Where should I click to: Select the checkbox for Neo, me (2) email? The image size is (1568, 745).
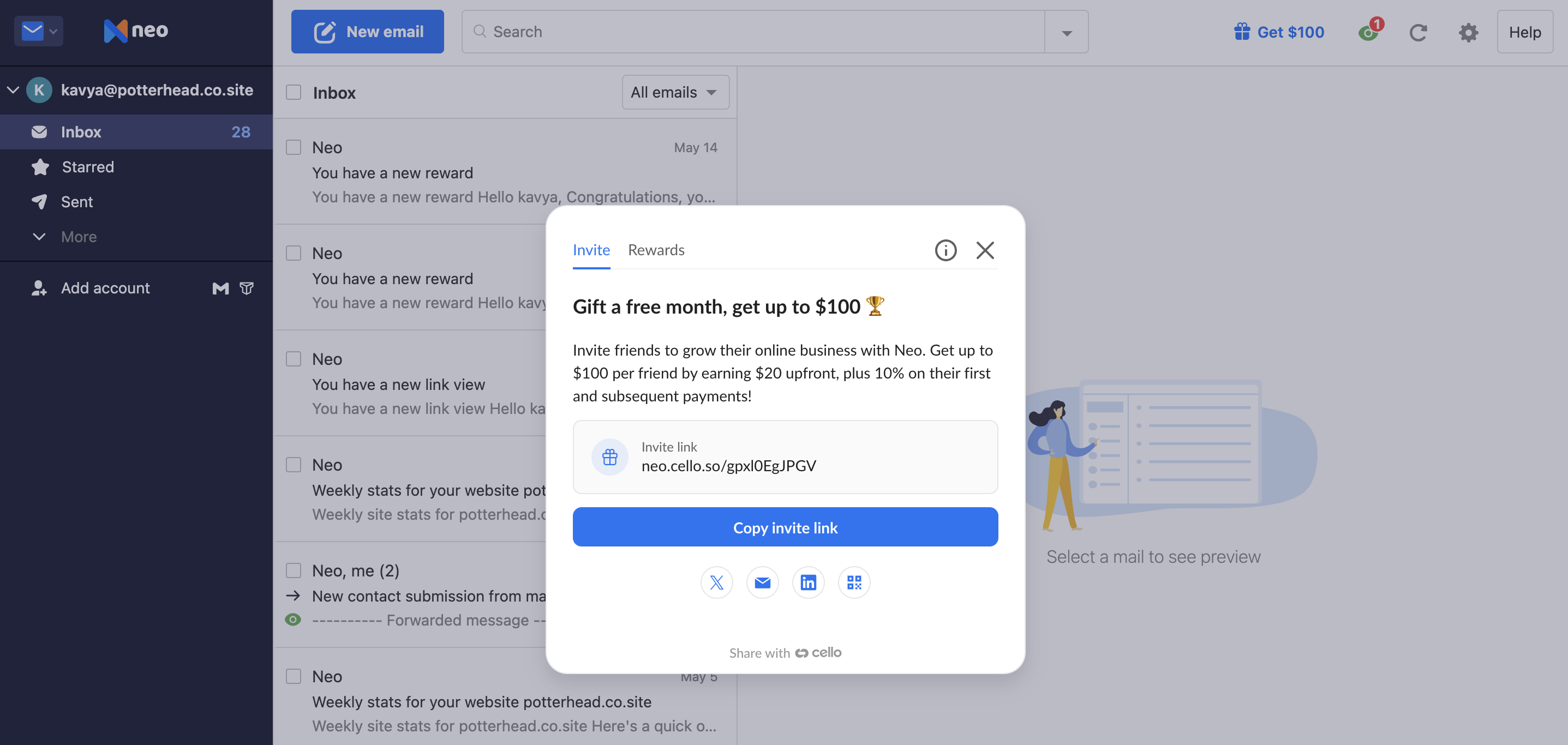point(294,570)
